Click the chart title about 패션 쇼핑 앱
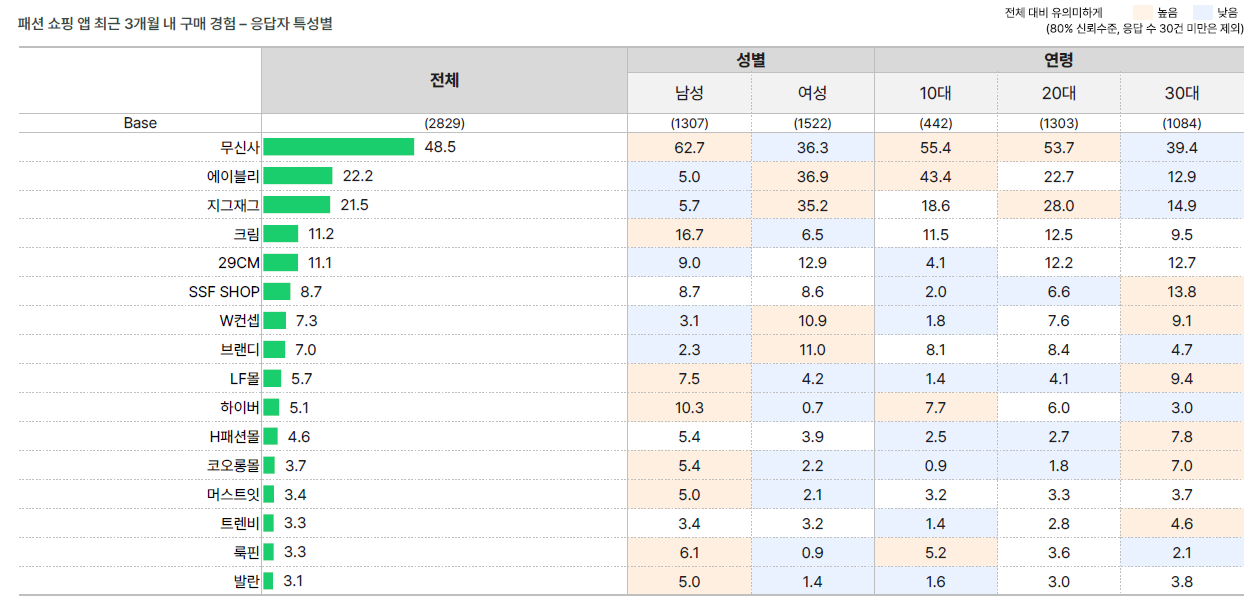 pyautogui.click(x=175, y=22)
